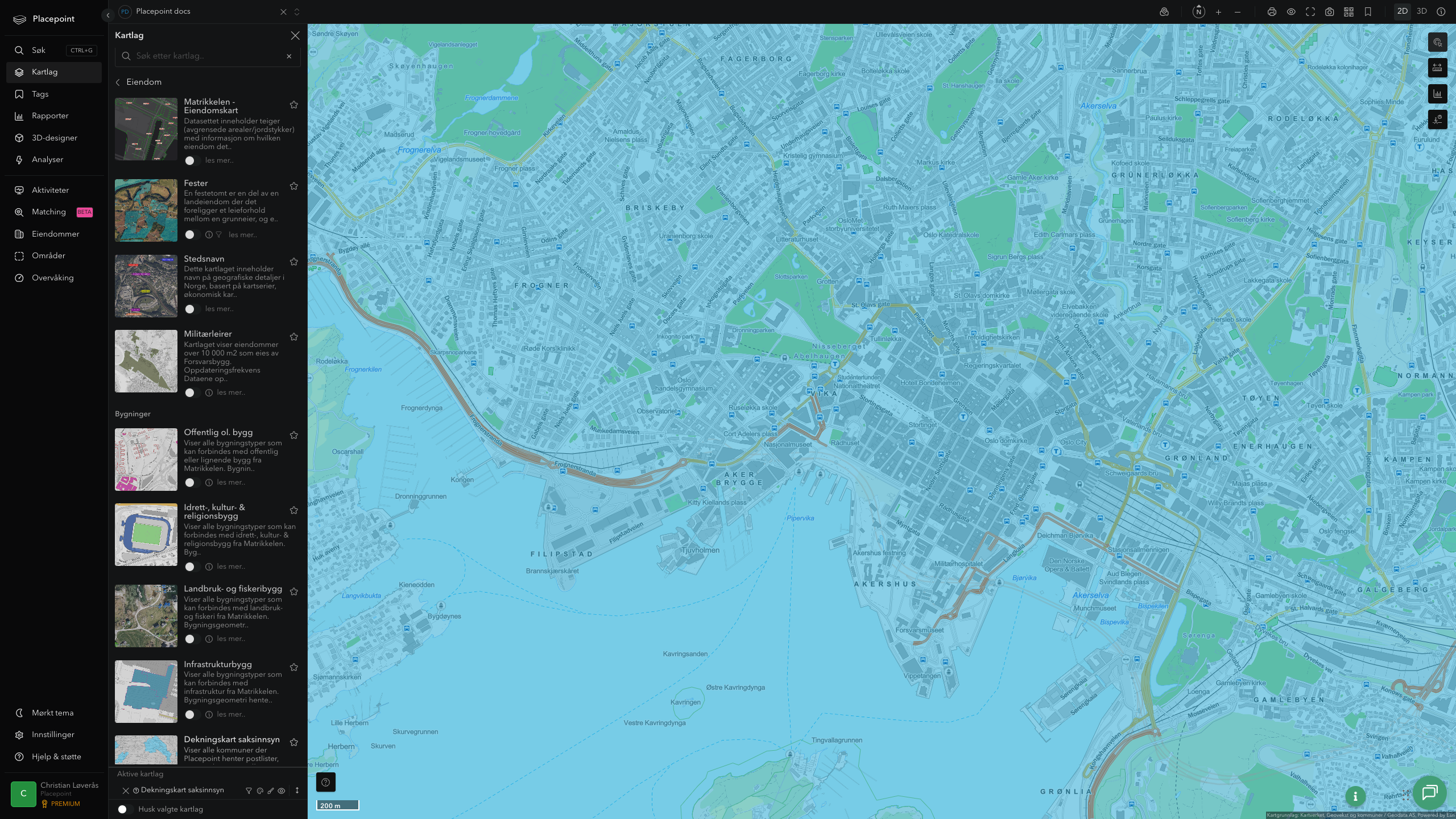Expand 'les mer' for Fester

[243, 235]
